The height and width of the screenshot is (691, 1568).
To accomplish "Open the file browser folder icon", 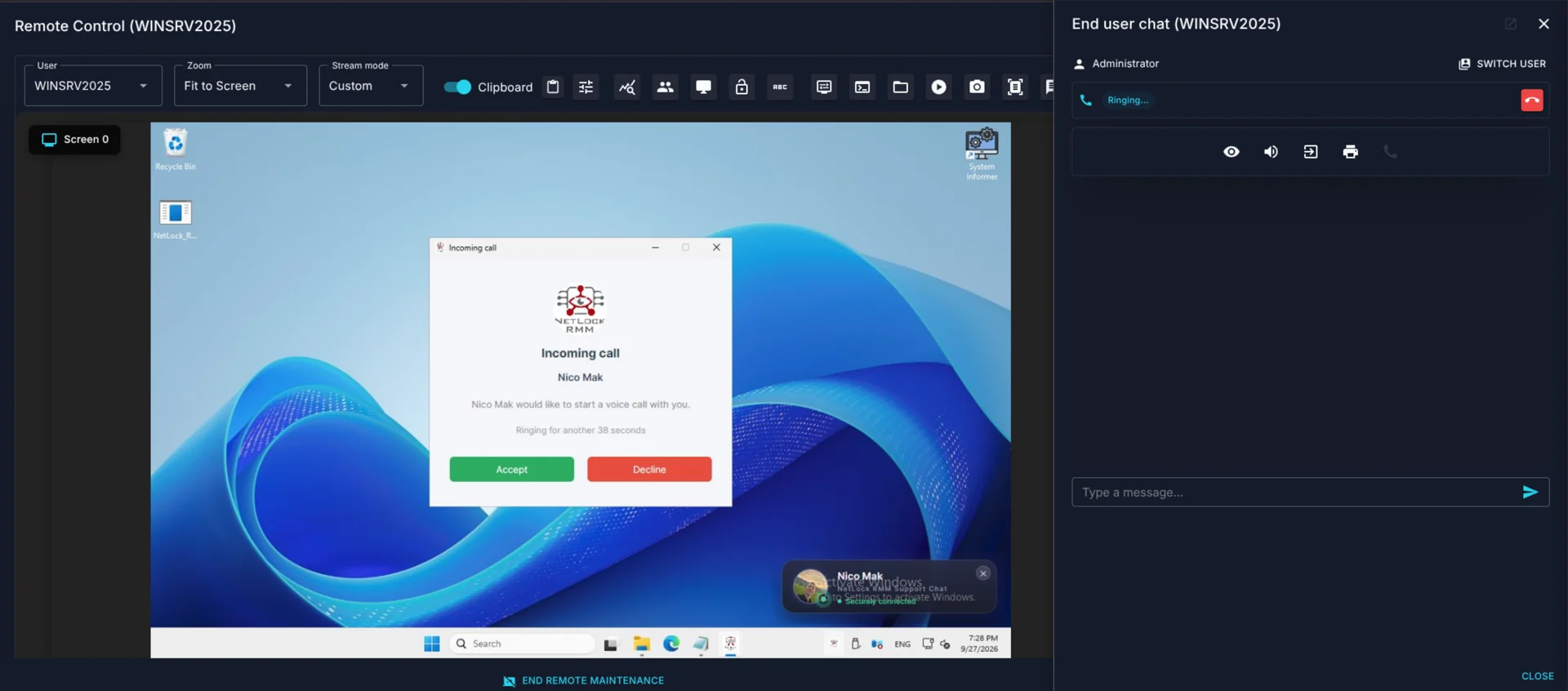I will [901, 87].
